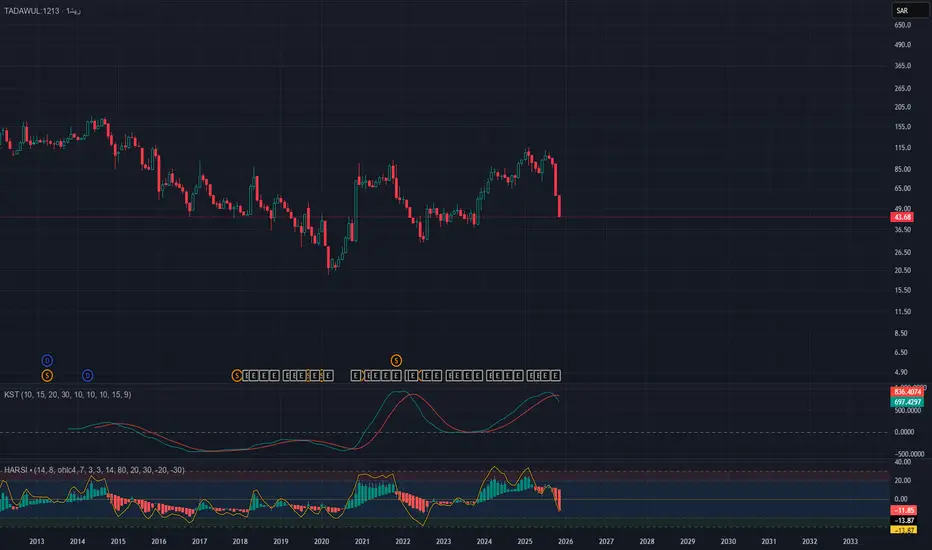932x550 pixels.
Task: Click the 85.00 price scale label
Action: 902,169
